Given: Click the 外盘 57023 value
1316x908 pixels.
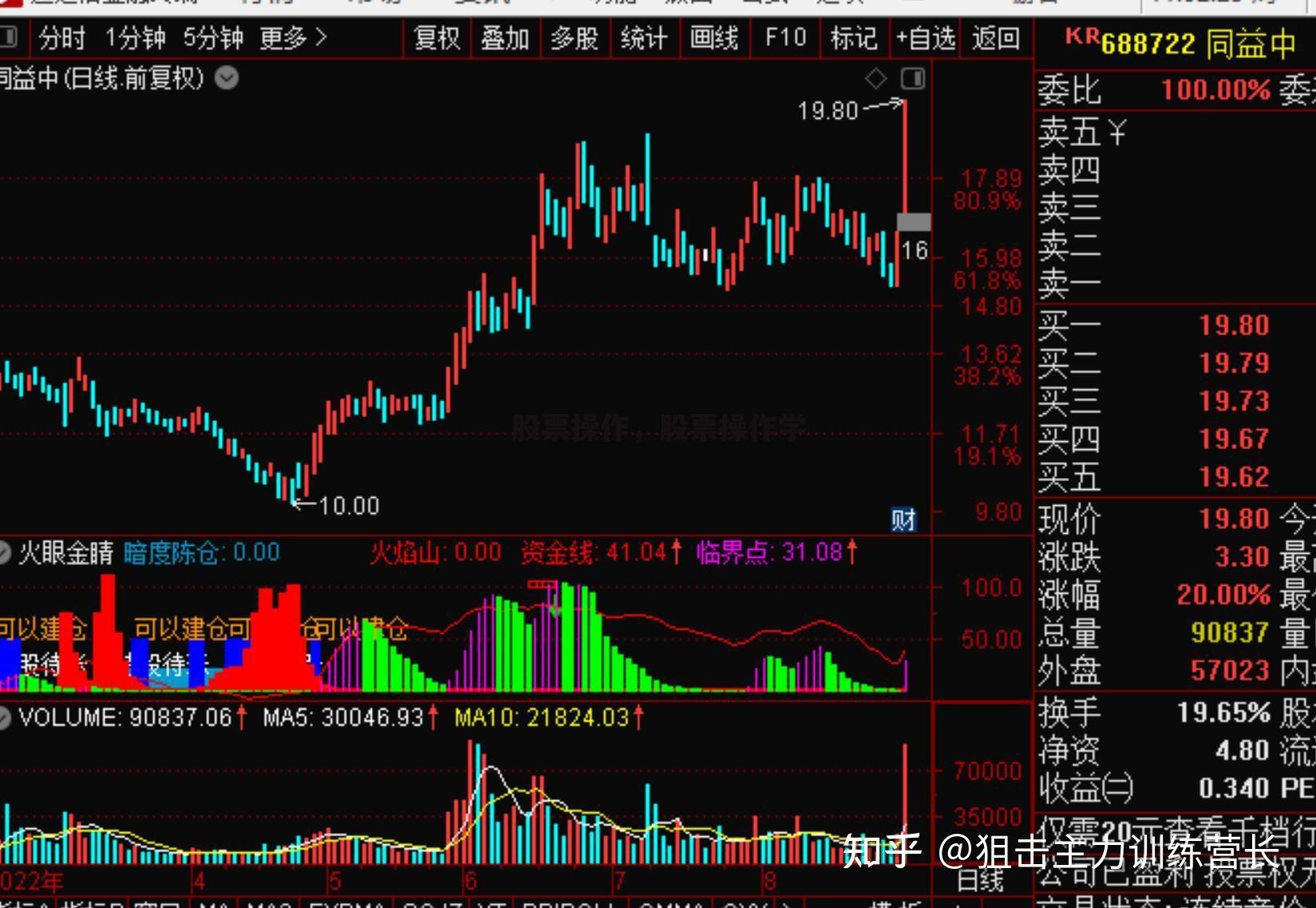Looking at the screenshot, I should (1230, 670).
